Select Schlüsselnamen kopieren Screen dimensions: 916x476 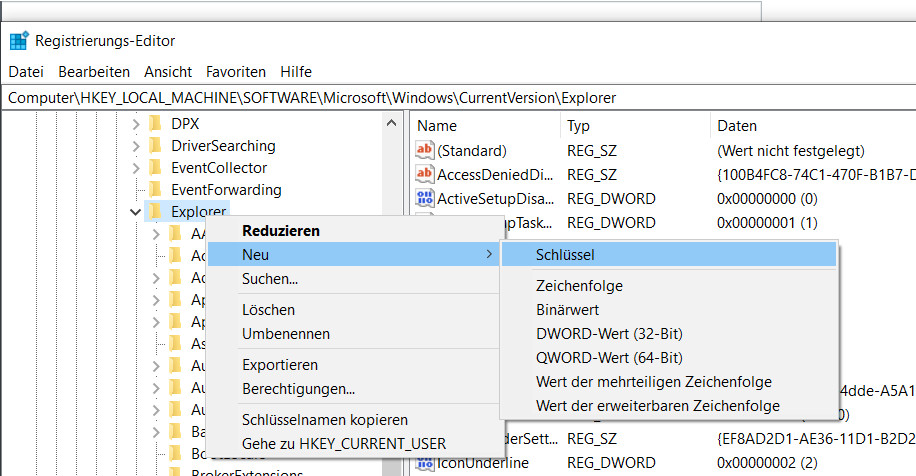354,419
